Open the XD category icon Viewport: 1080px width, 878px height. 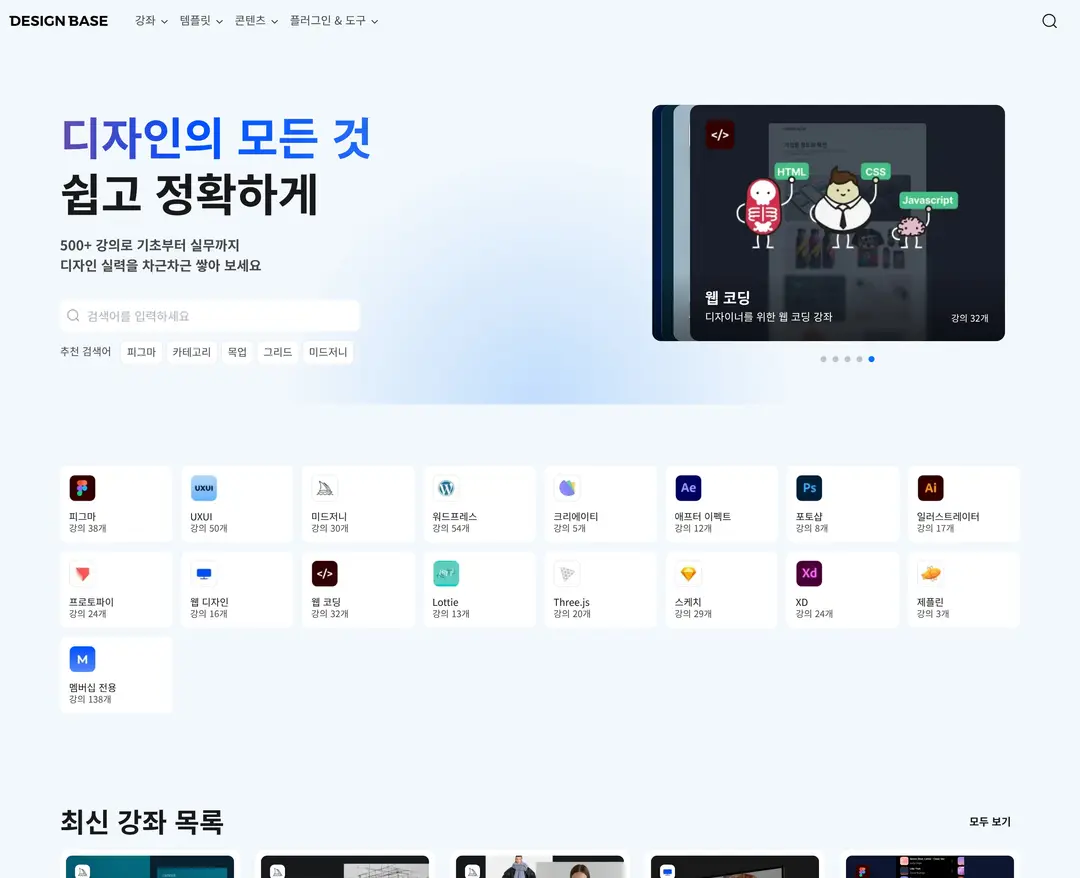tap(809, 574)
